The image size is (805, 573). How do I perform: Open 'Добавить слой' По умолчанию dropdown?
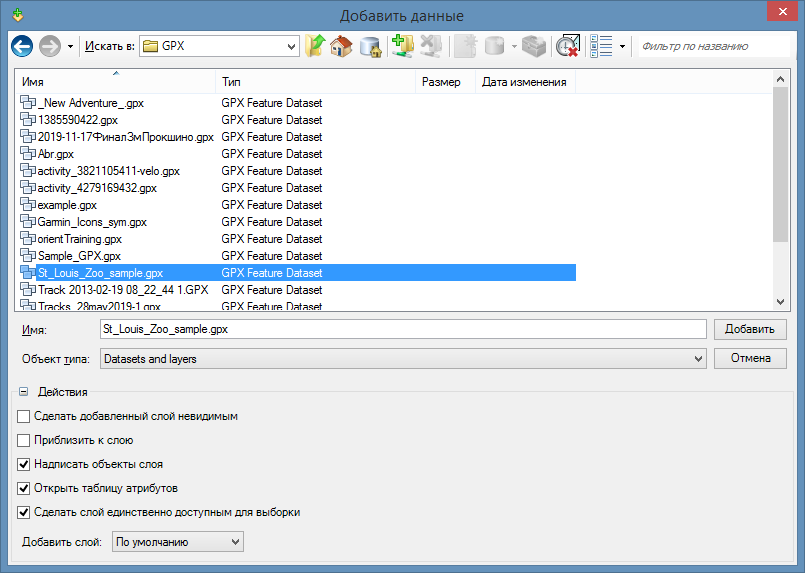pos(178,542)
